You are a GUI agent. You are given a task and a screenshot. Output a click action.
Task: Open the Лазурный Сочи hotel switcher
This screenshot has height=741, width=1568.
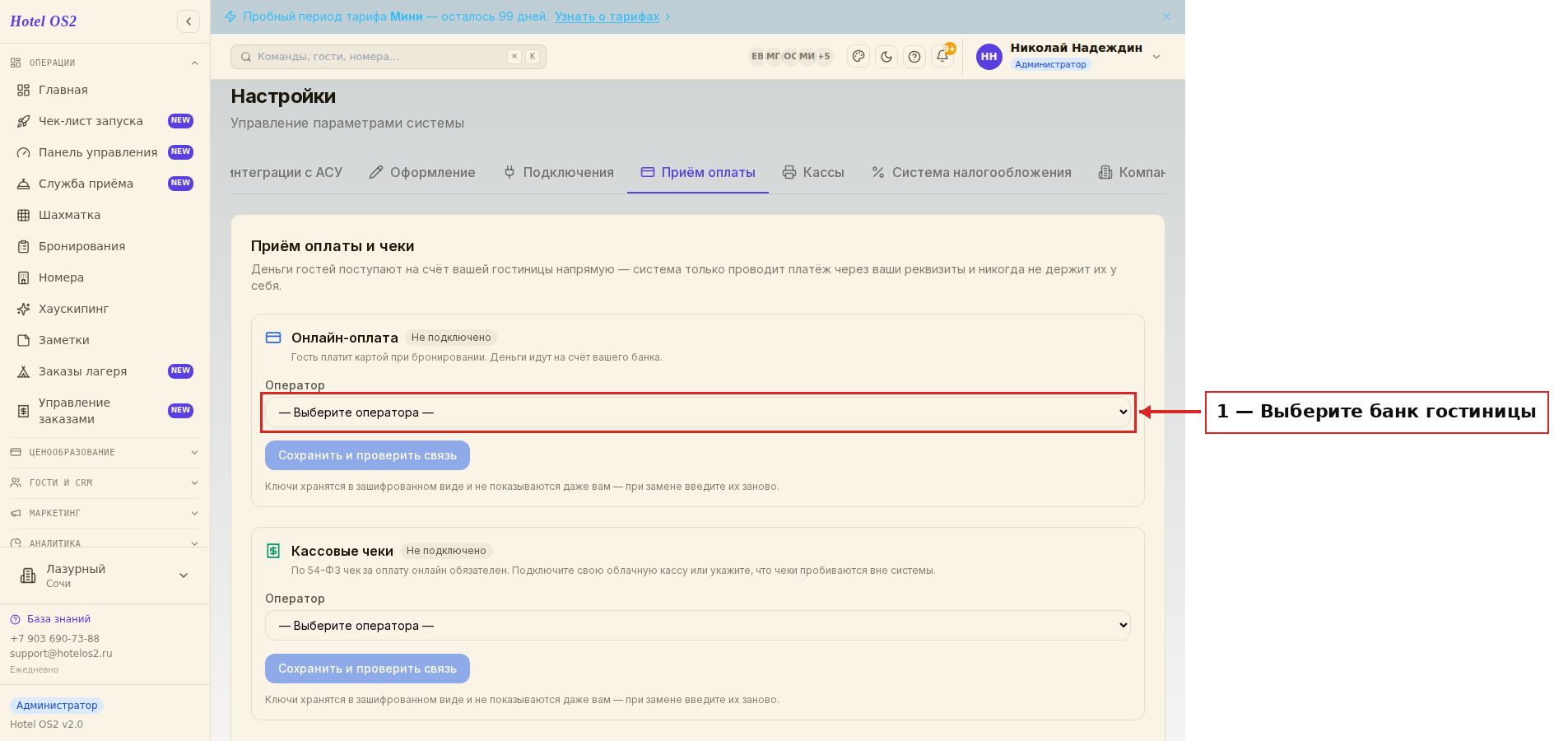tap(105, 576)
